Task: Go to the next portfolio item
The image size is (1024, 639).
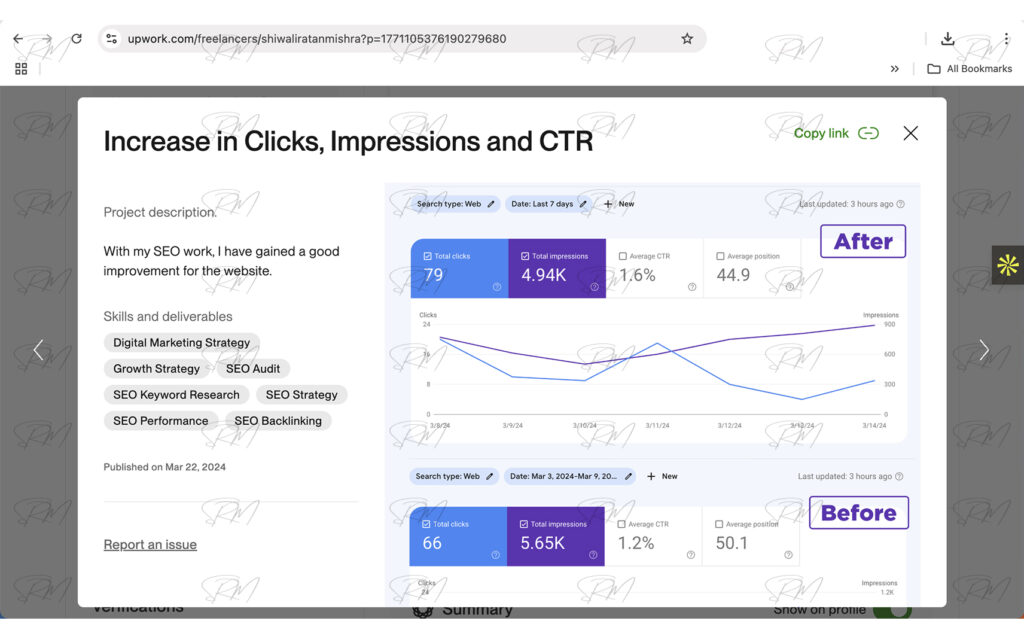Action: [984, 350]
